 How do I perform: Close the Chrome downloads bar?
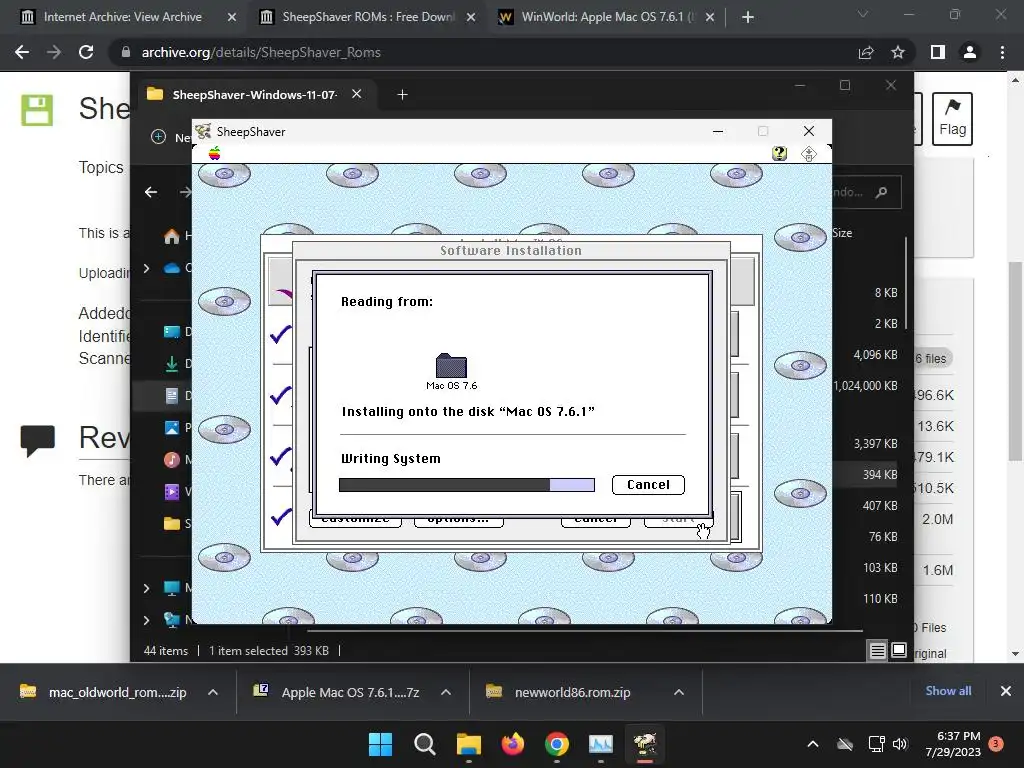1006,691
